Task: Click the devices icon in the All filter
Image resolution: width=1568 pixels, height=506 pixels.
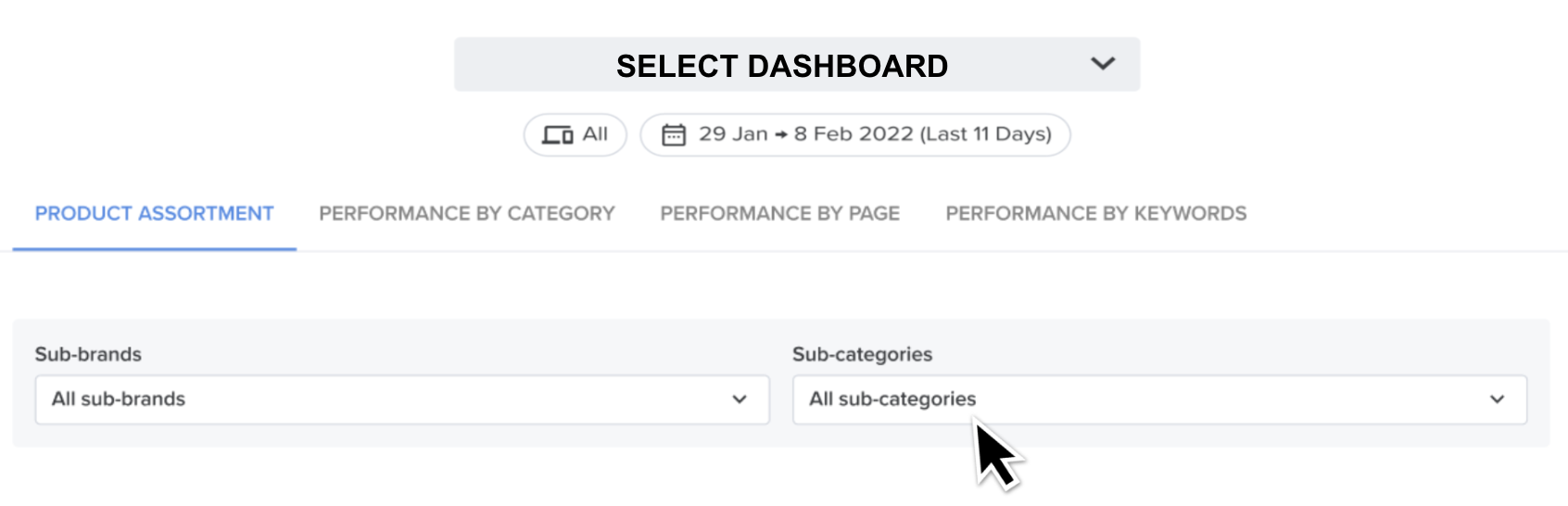Action: pyautogui.click(x=557, y=135)
